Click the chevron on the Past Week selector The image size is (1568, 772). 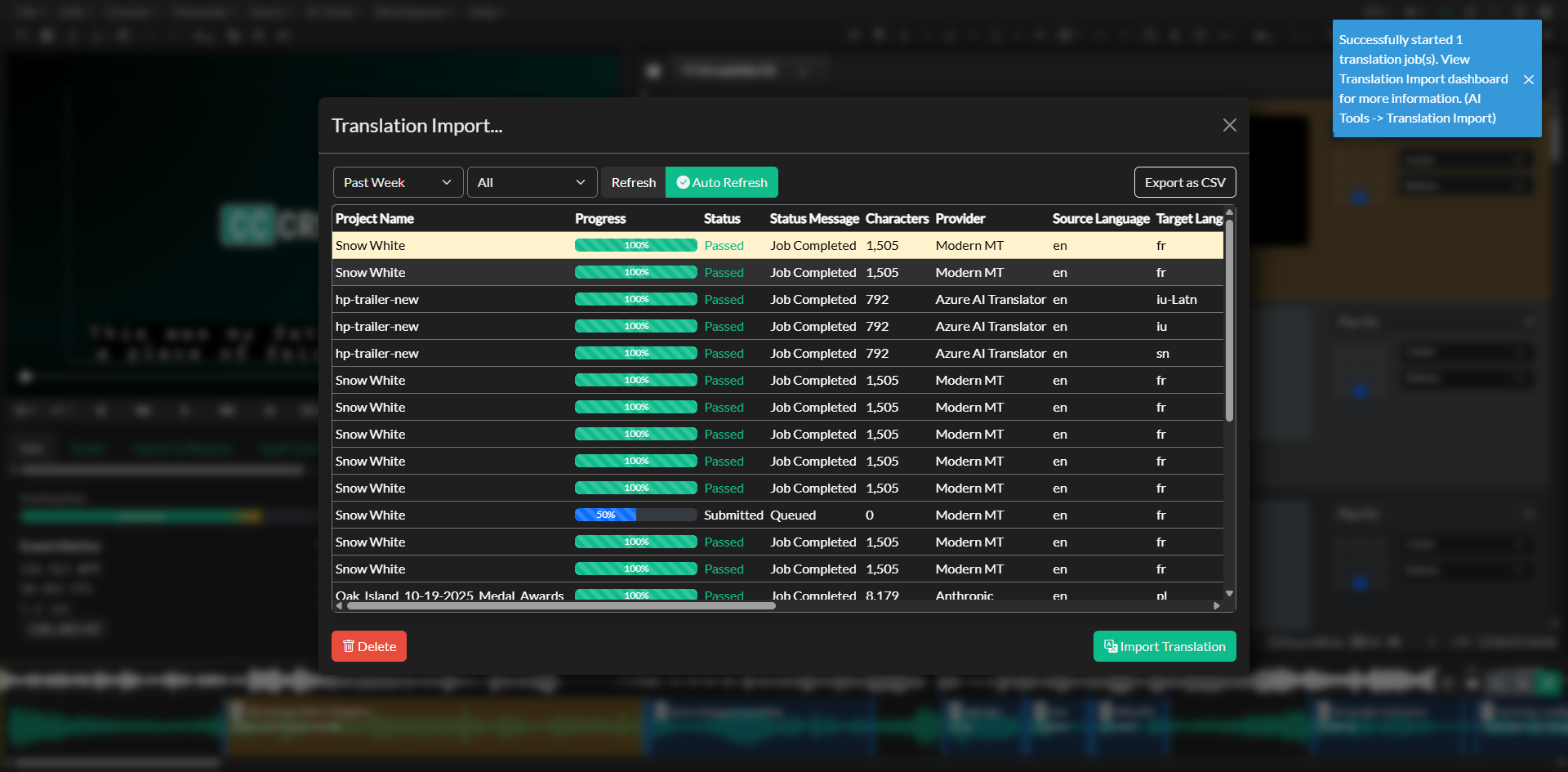pyautogui.click(x=447, y=182)
